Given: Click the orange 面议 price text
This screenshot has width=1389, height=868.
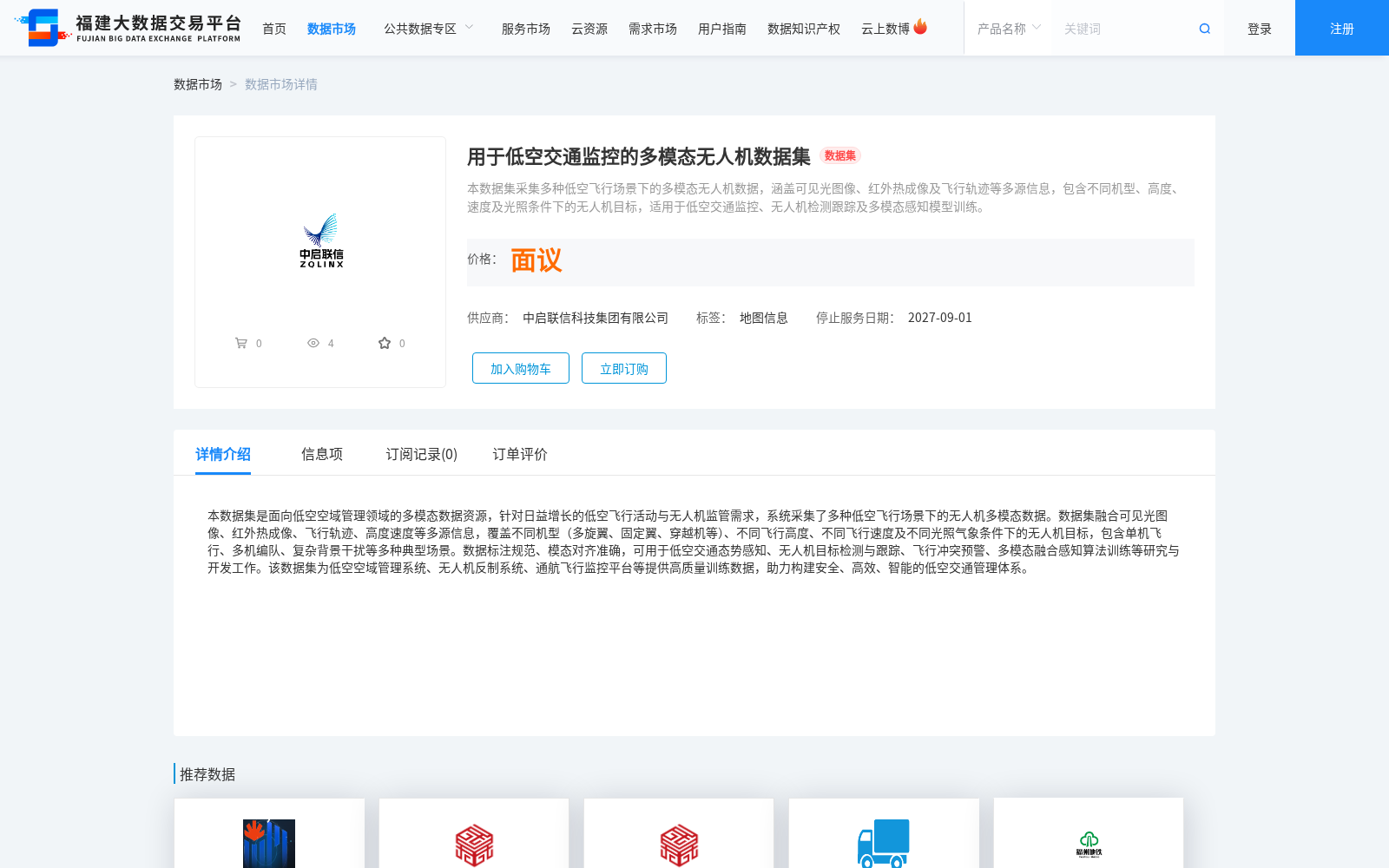Looking at the screenshot, I should coord(537,260).
